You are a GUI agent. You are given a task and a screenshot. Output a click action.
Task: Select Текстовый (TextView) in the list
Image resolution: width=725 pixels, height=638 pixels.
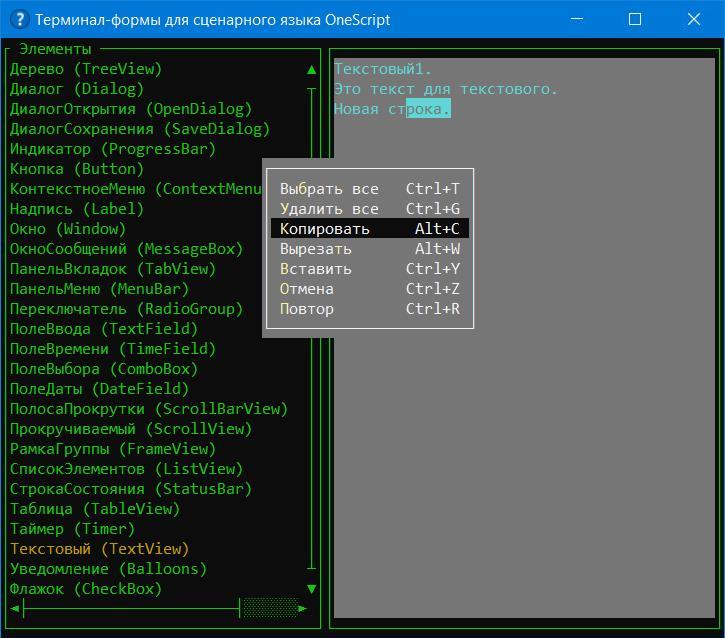click(99, 549)
